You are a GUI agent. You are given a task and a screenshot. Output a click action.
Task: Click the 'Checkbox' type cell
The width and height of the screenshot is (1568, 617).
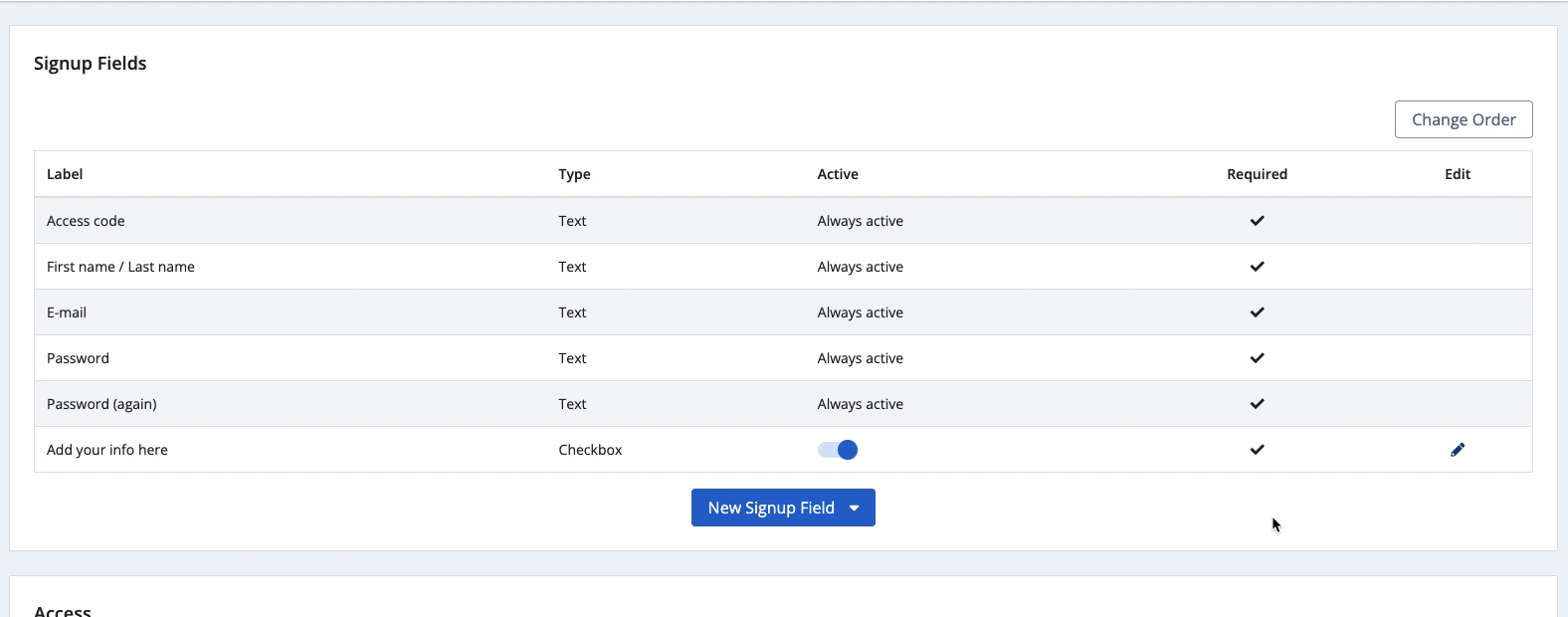click(590, 450)
